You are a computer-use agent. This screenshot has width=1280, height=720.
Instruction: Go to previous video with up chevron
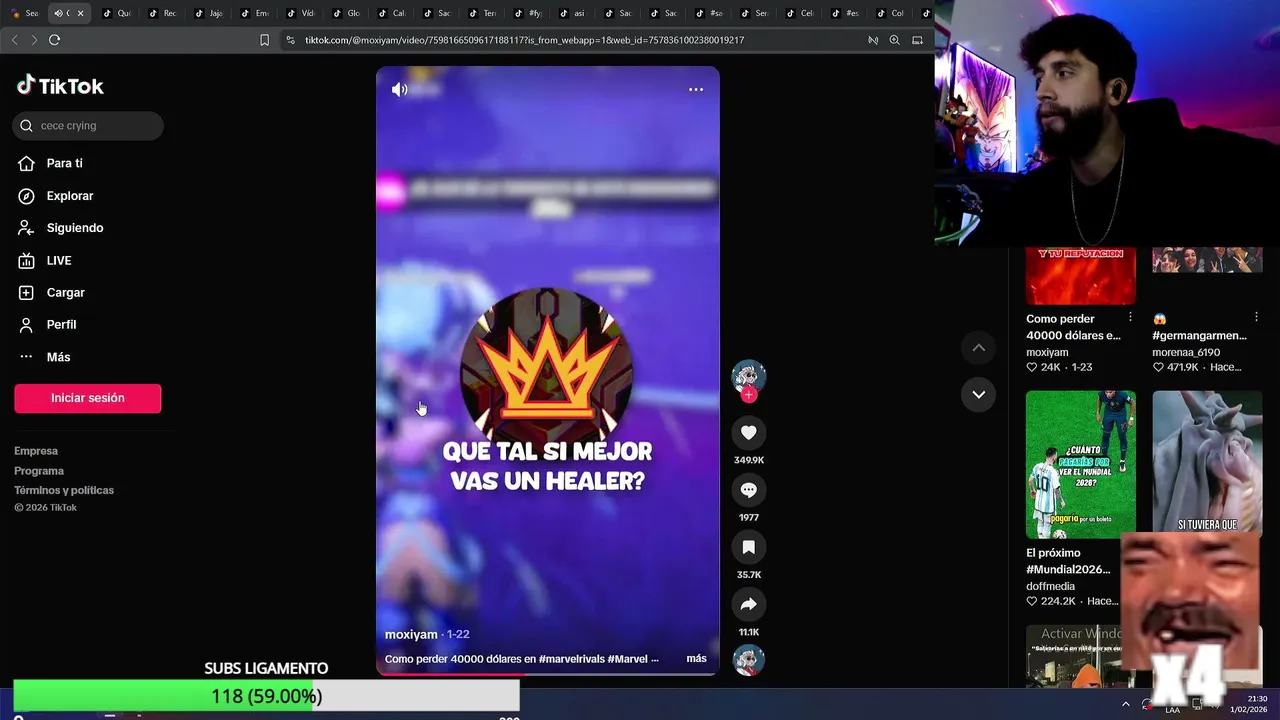(979, 348)
